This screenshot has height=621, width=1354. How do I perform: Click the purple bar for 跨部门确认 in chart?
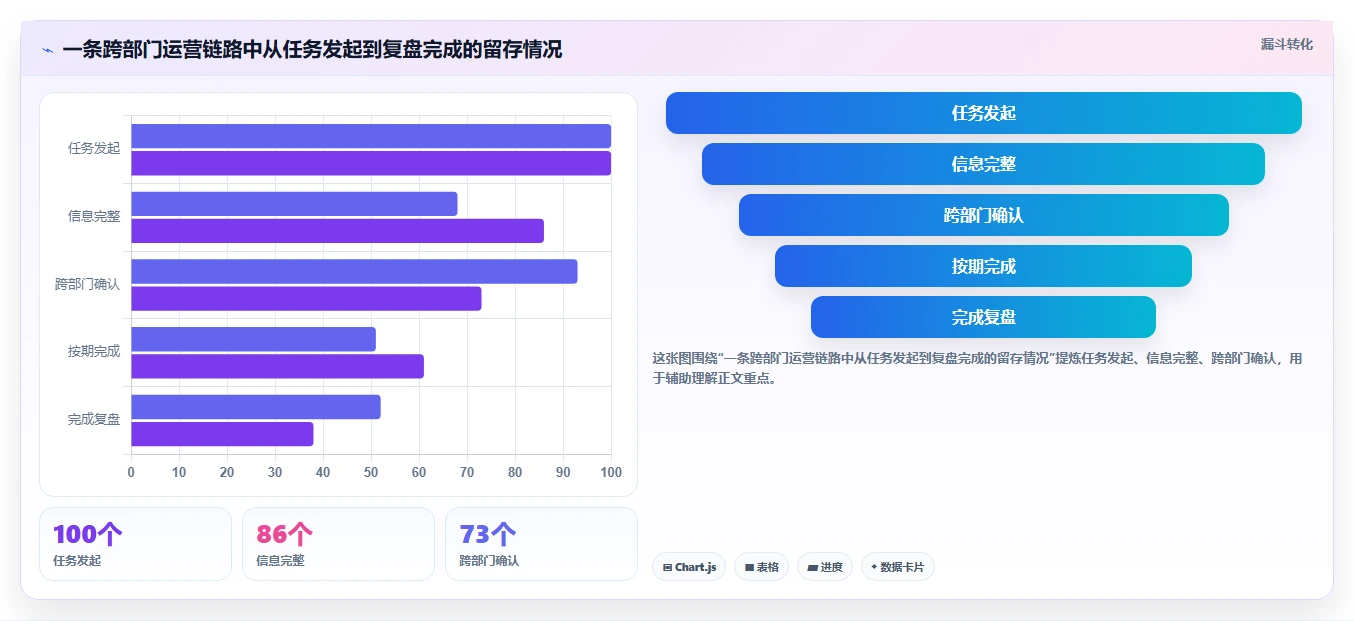point(306,298)
